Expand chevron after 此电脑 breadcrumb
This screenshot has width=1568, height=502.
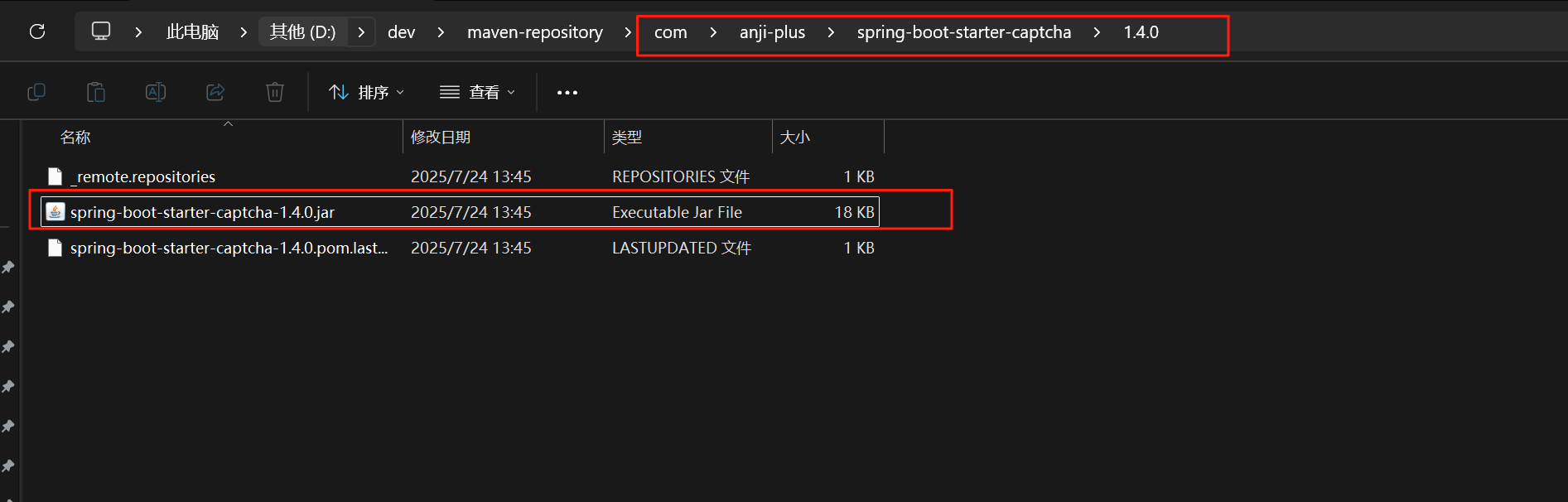[x=244, y=32]
